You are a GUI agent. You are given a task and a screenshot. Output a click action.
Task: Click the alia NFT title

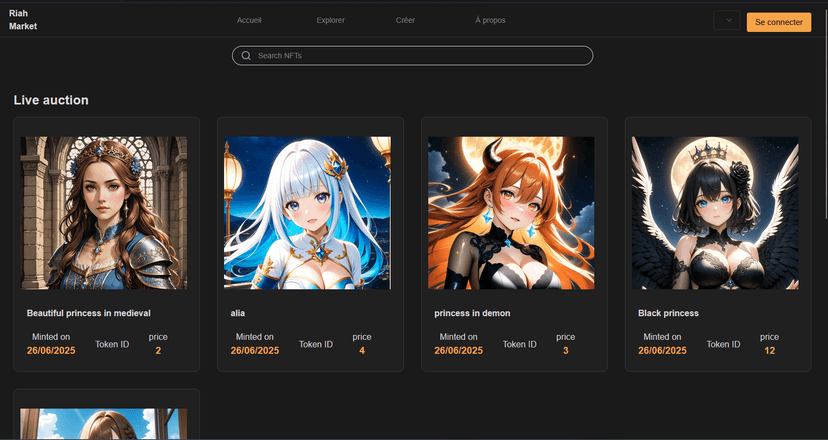click(x=238, y=313)
